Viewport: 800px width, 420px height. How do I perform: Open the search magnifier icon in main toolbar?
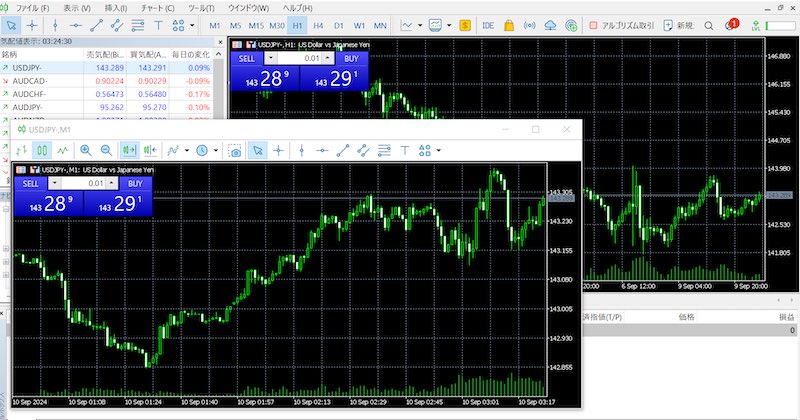tap(709, 26)
